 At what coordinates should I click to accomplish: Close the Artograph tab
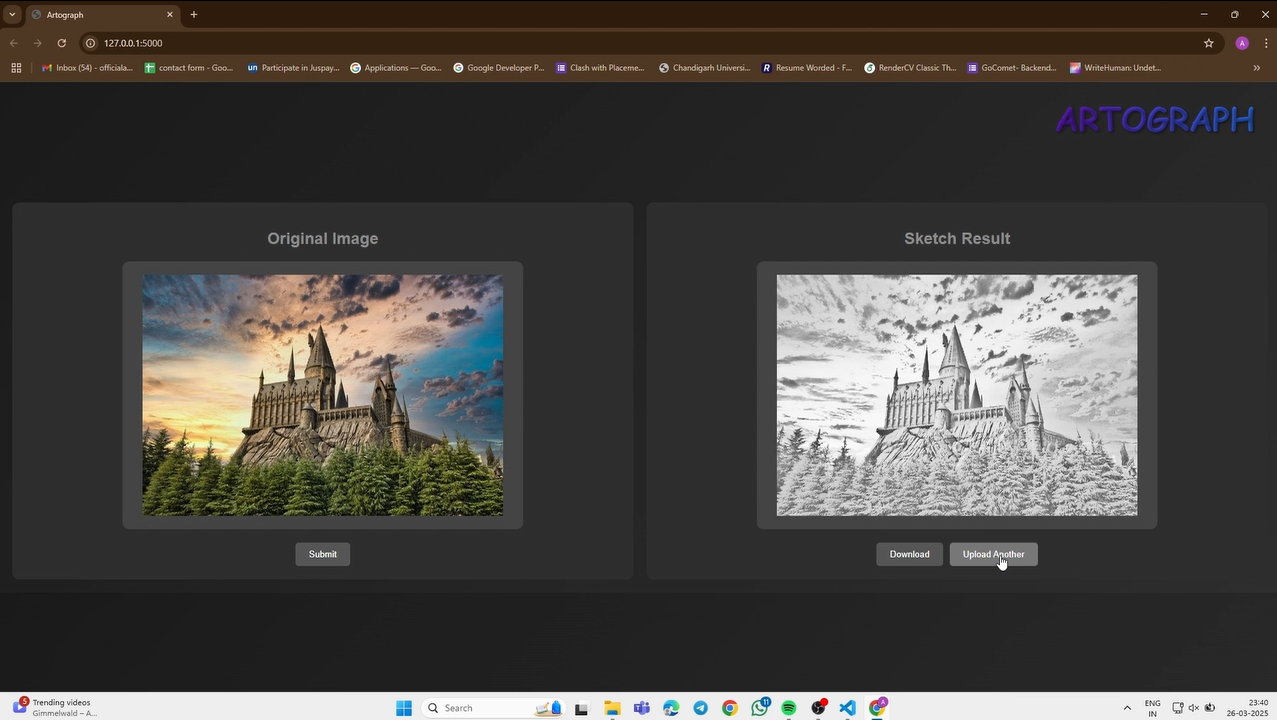(169, 15)
